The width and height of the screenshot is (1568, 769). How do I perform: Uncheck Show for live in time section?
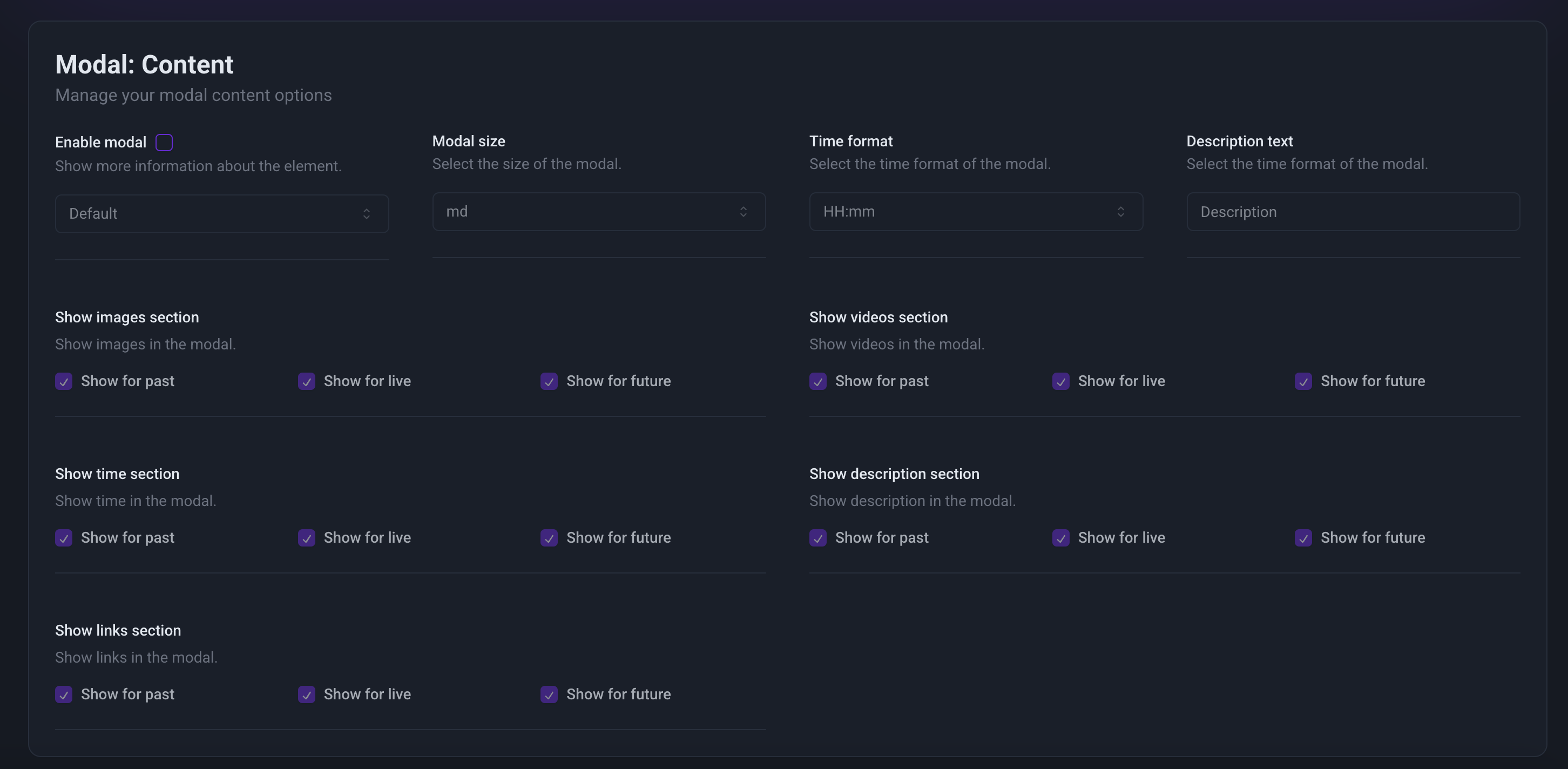tap(306, 538)
